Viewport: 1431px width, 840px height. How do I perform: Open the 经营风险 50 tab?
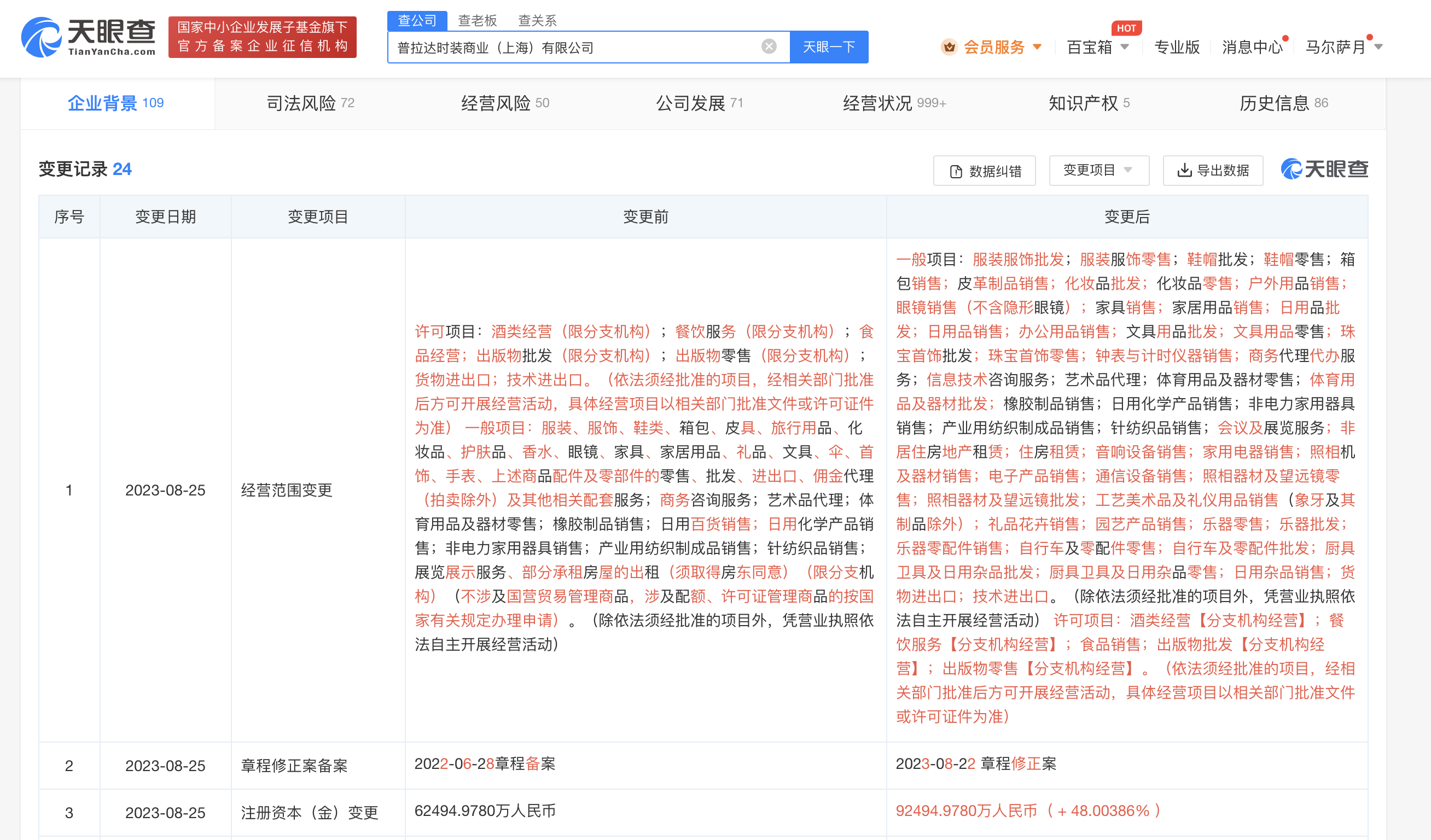[505, 103]
